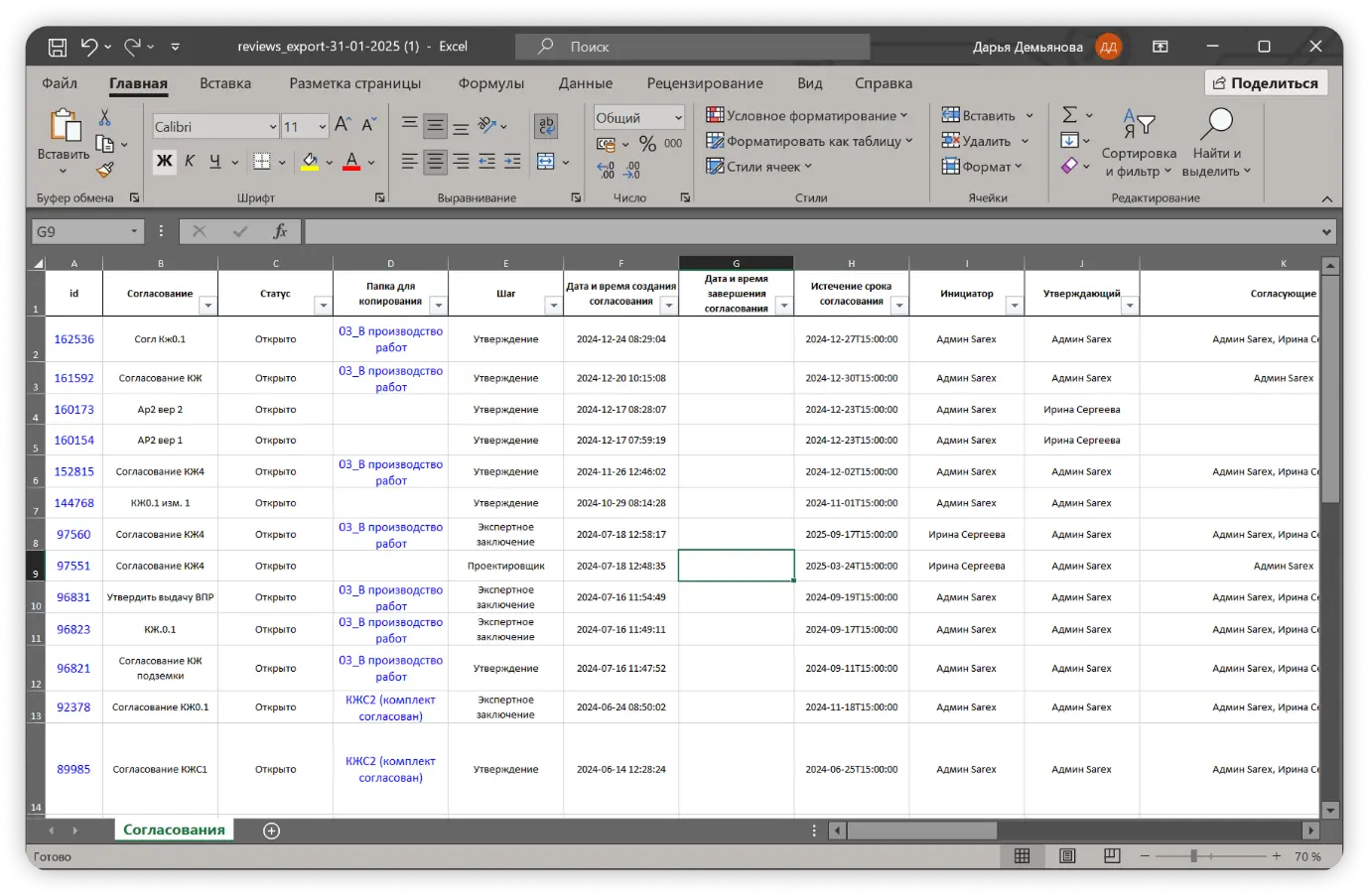Toggle Wrap Text button
The width and height of the screenshot is (1369, 896).
tap(545, 126)
